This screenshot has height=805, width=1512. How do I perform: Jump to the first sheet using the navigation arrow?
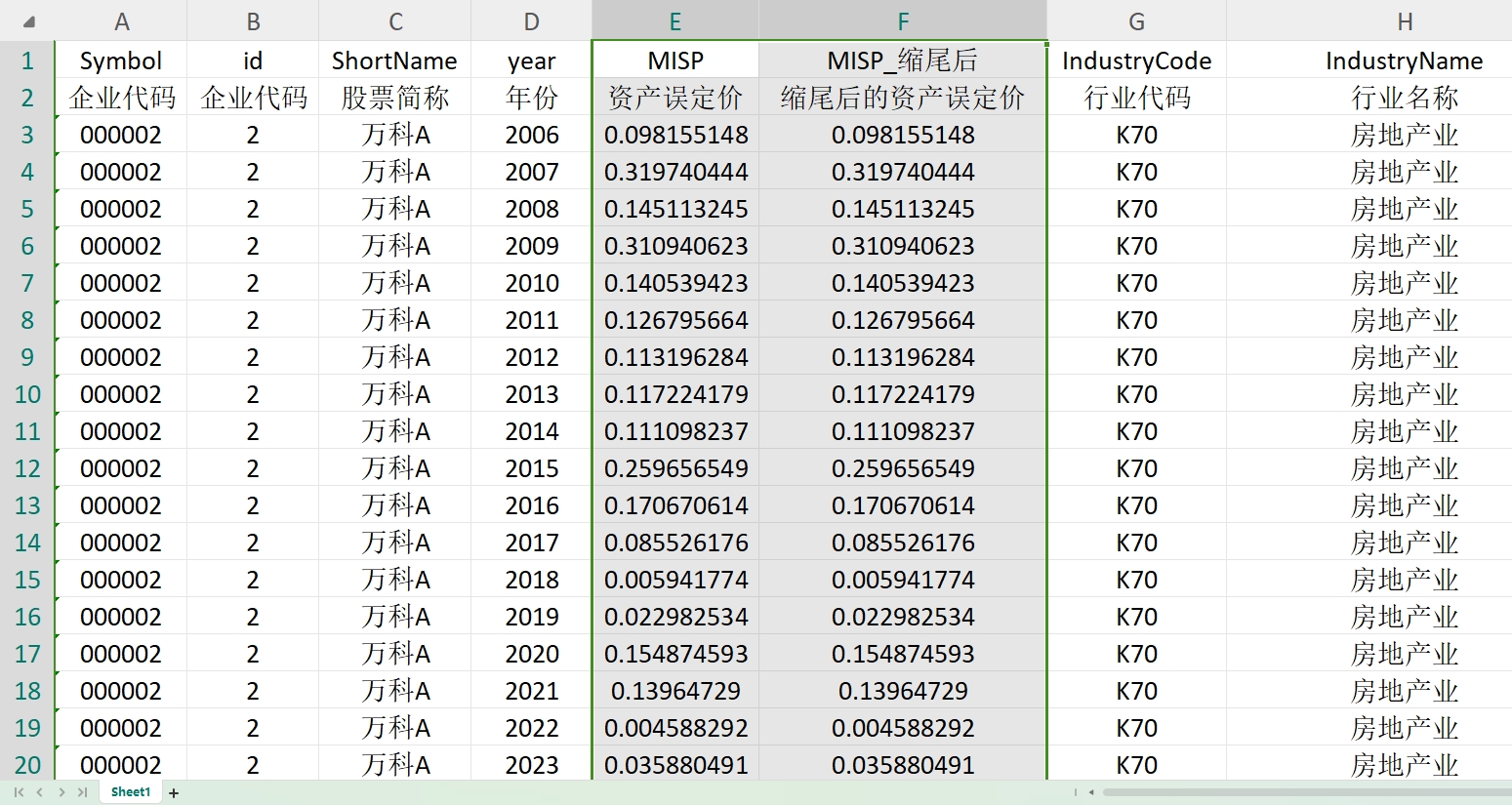point(19,792)
